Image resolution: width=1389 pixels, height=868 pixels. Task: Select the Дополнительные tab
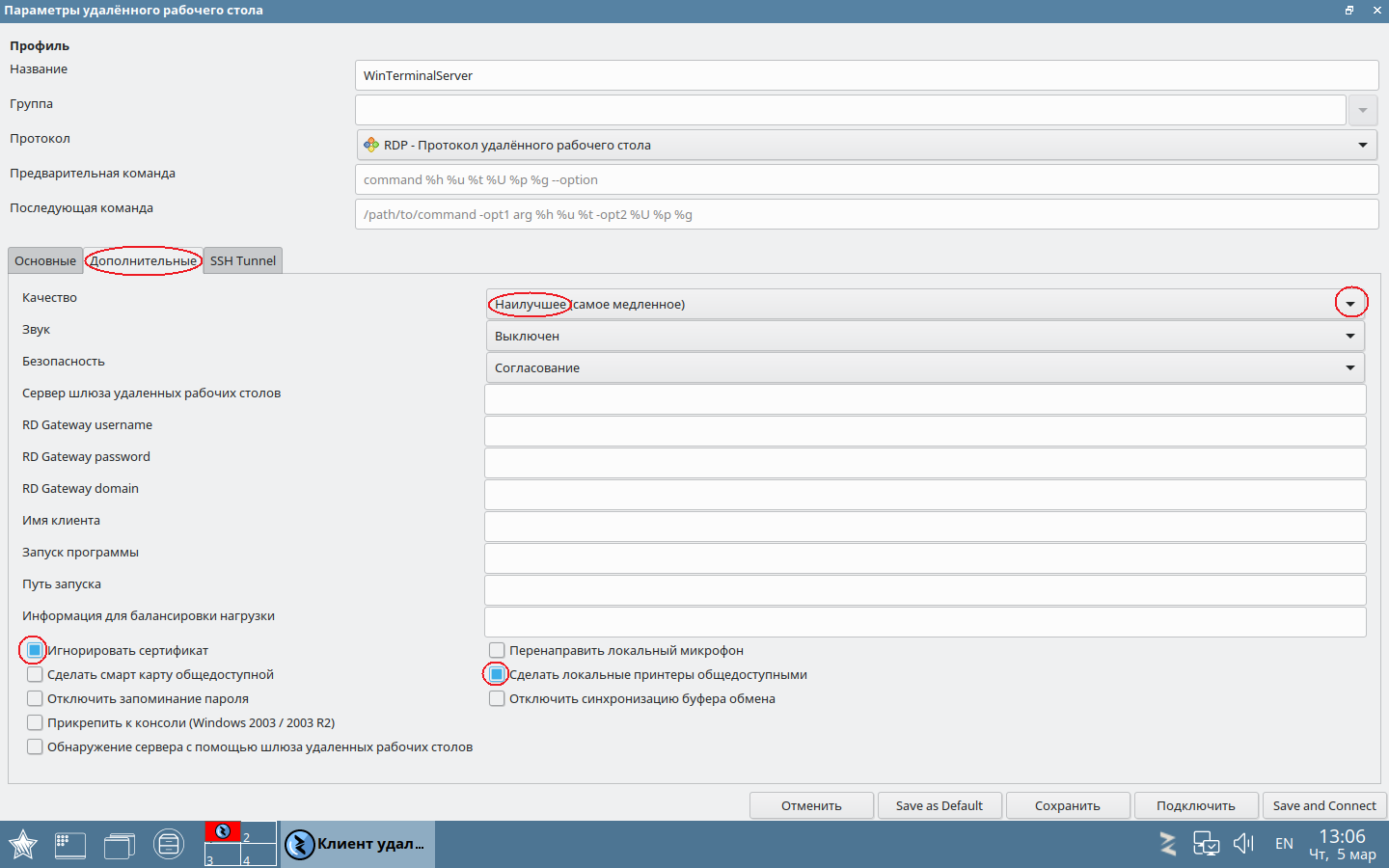point(143,260)
